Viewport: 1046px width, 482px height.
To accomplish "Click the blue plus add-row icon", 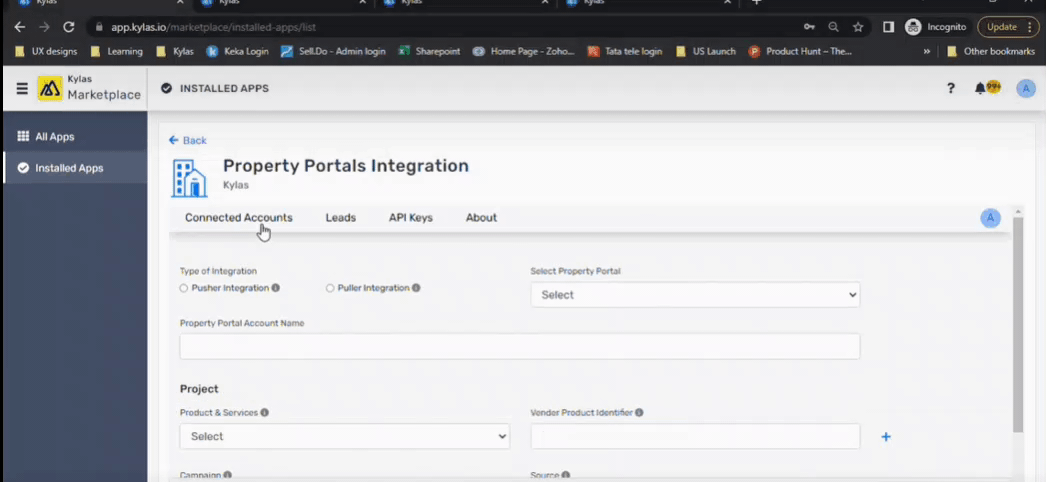I will [x=886, y=437].
